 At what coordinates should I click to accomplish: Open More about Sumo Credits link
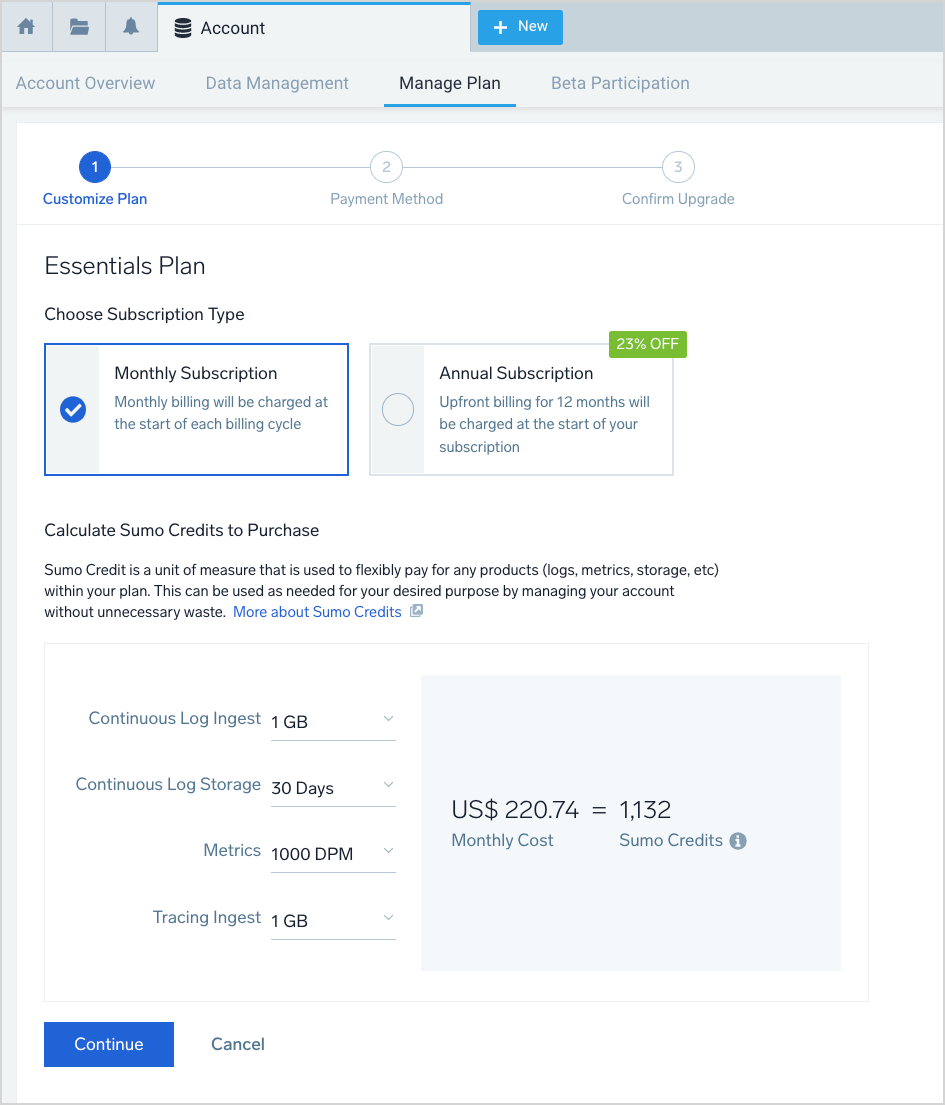coord(317,612)
